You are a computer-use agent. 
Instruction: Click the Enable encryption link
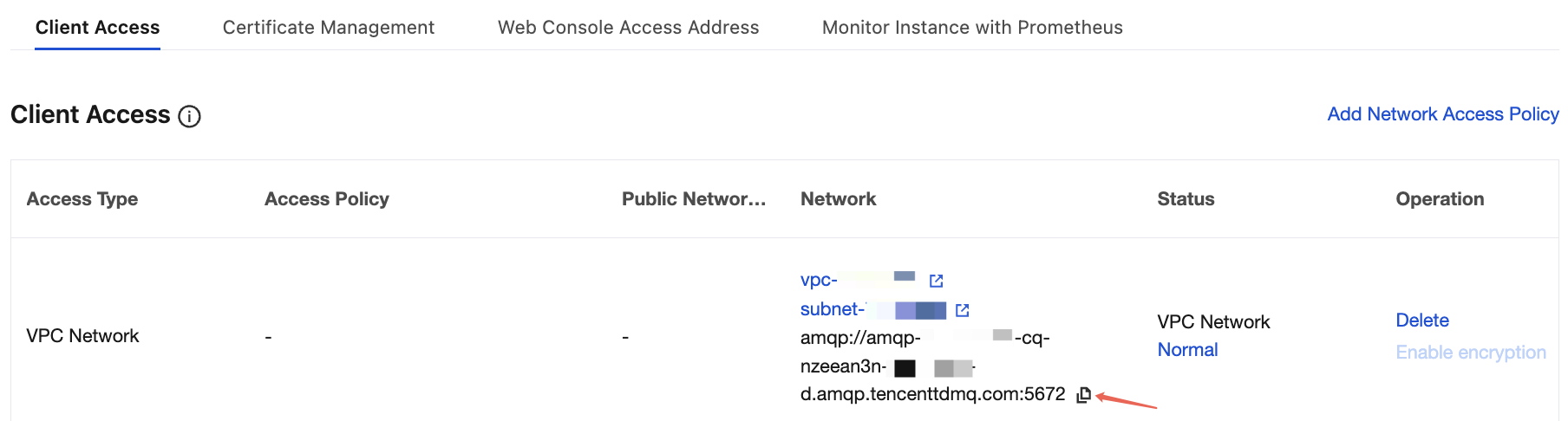(x=1470, y=353)
